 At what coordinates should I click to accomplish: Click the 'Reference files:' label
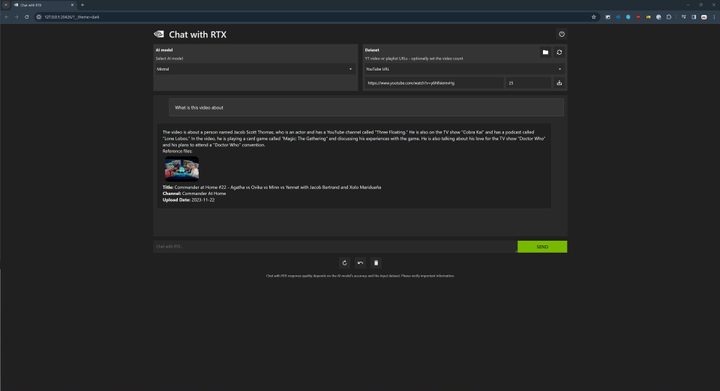(x=177, y=151)
